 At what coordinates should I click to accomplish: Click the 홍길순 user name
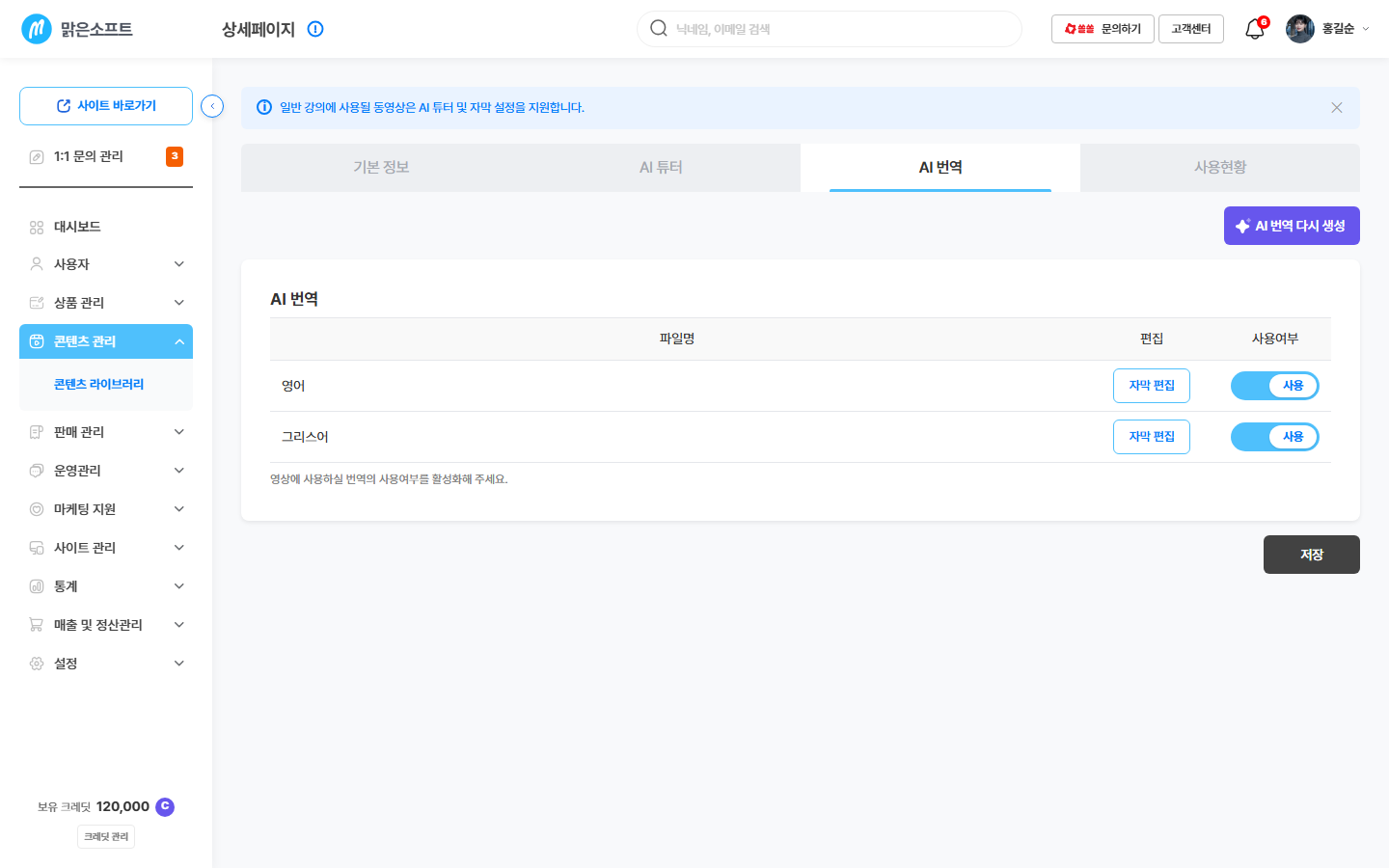click(1338, 29)
